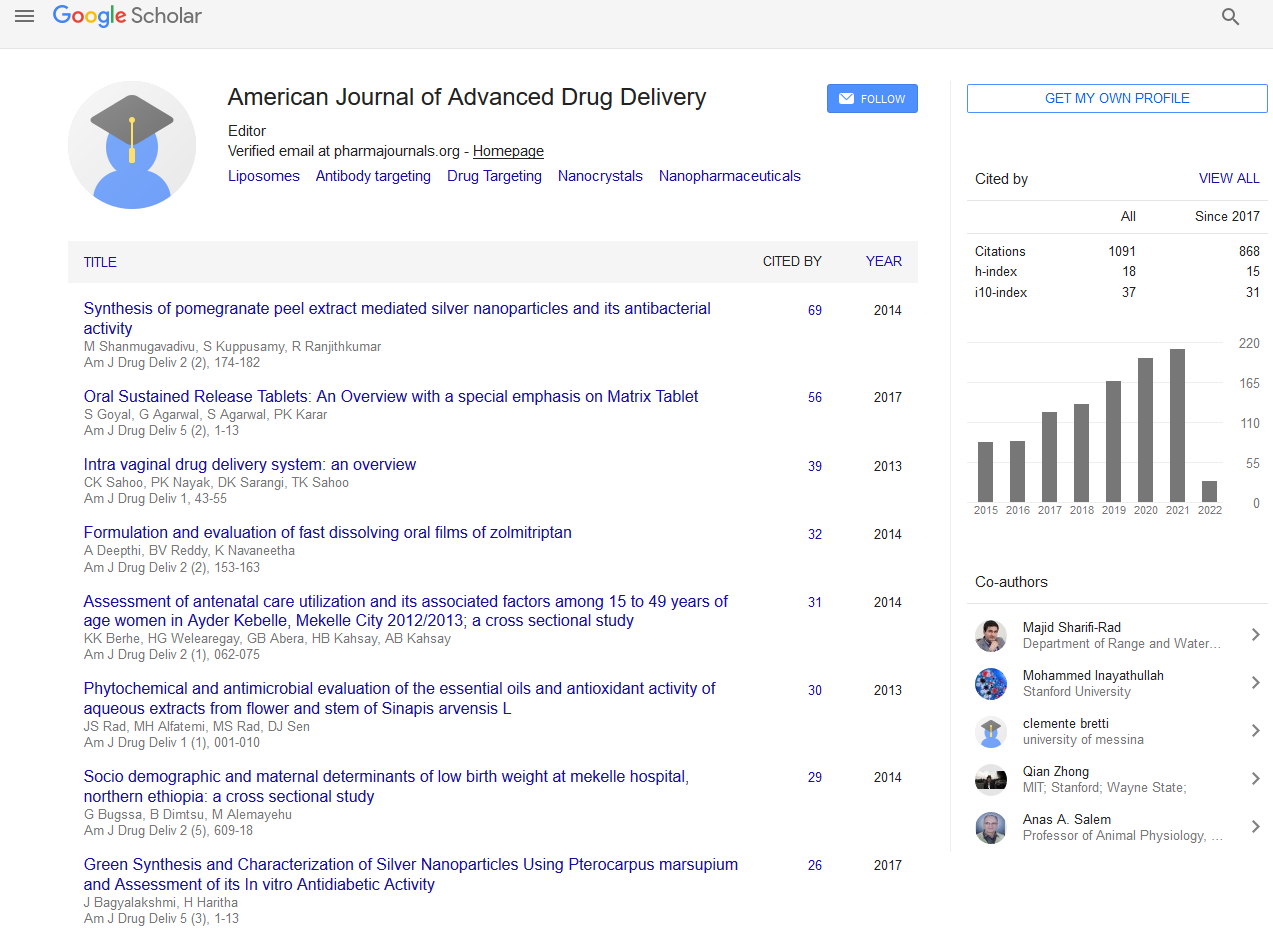Open the Homepage link
Viewport: 1273px width, 934px height.
tap(508, 151)
